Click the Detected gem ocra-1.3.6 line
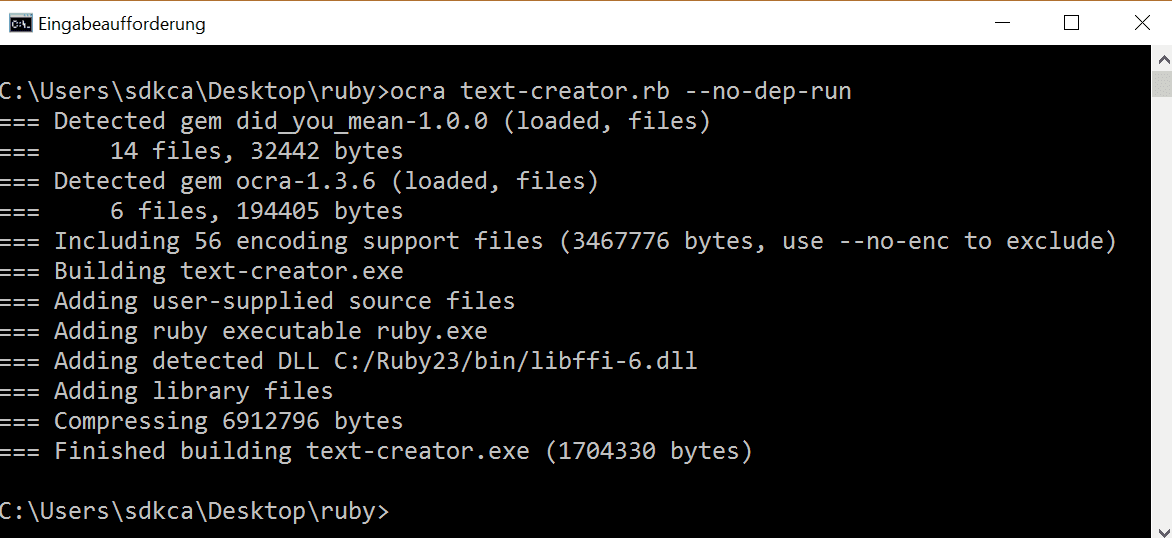The height and width of the screenshot is (538, 1172). coord(299,181)
